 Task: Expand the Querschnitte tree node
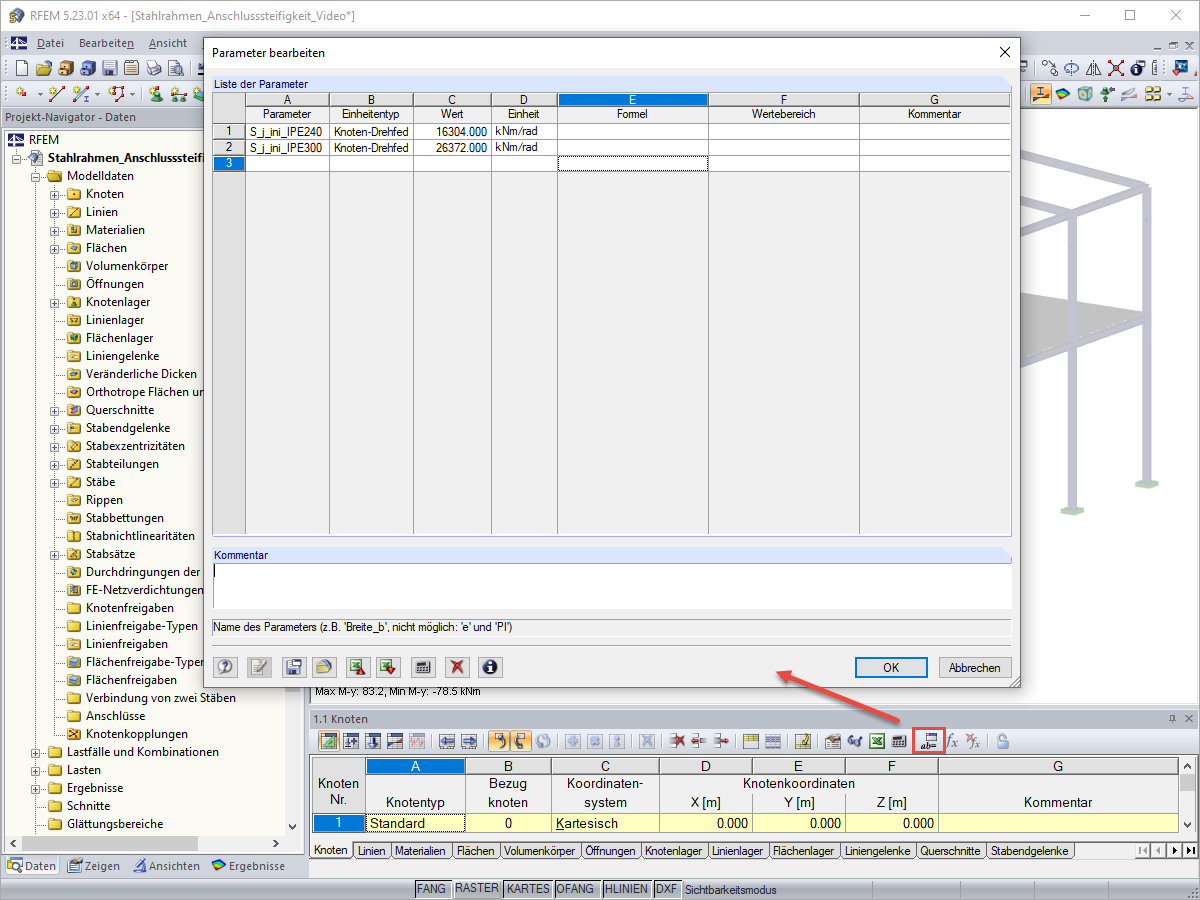(56, 410)
